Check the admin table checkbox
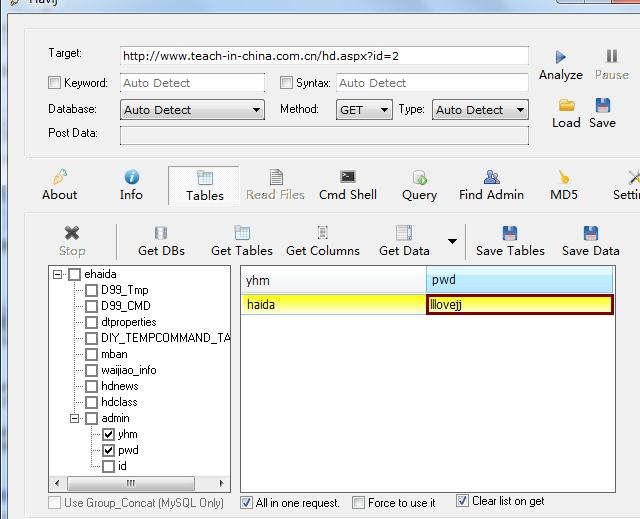 pyautogui.click(x=91, y=418)
